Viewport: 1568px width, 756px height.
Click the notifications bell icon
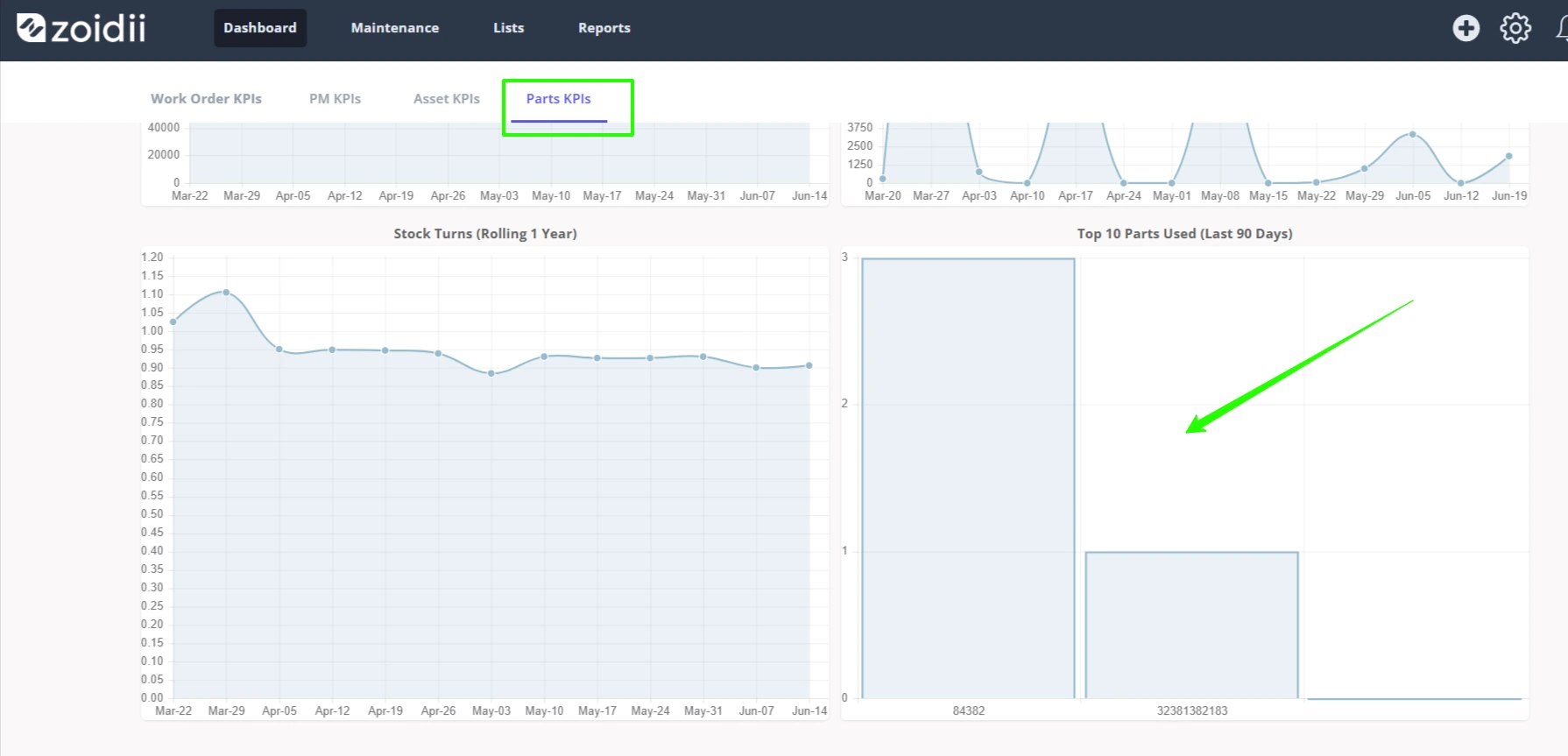click(1562, 28)
